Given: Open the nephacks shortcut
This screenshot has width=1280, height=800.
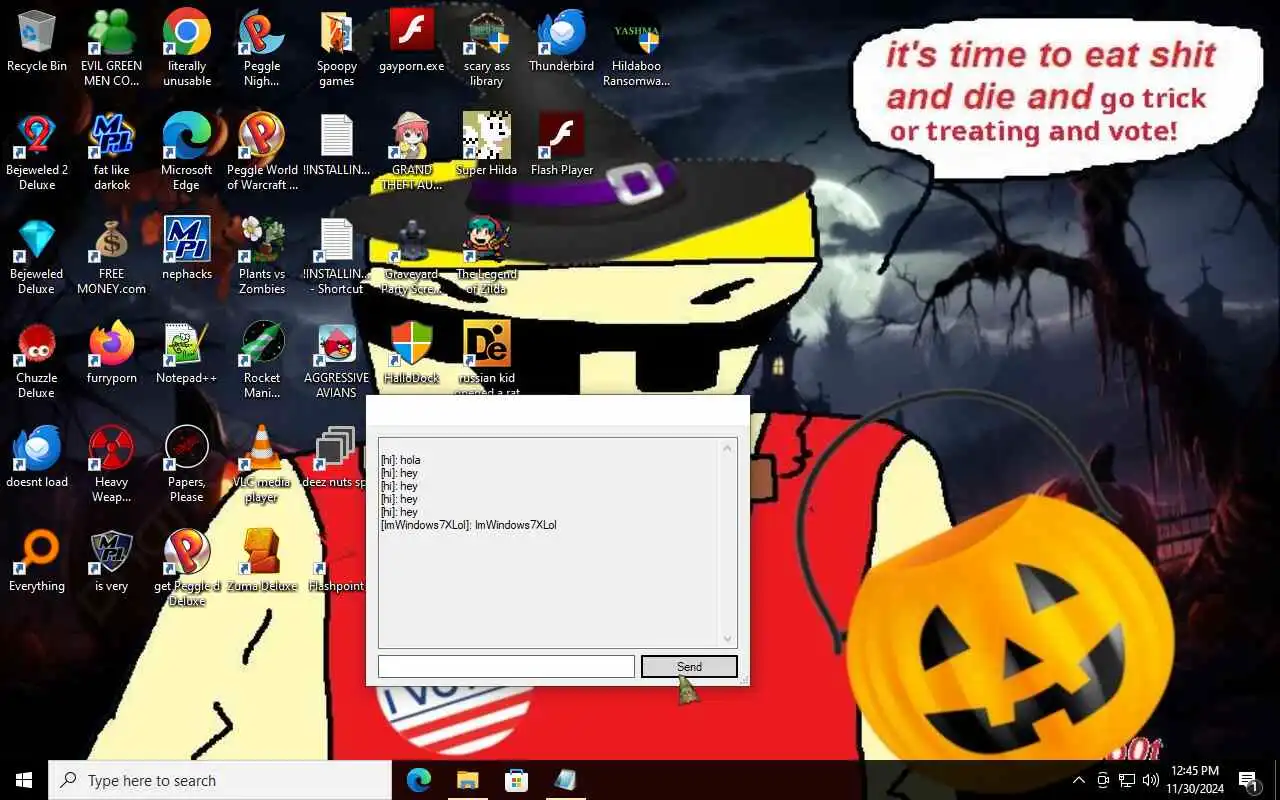Looking at the screenshot, I should 187,249.
